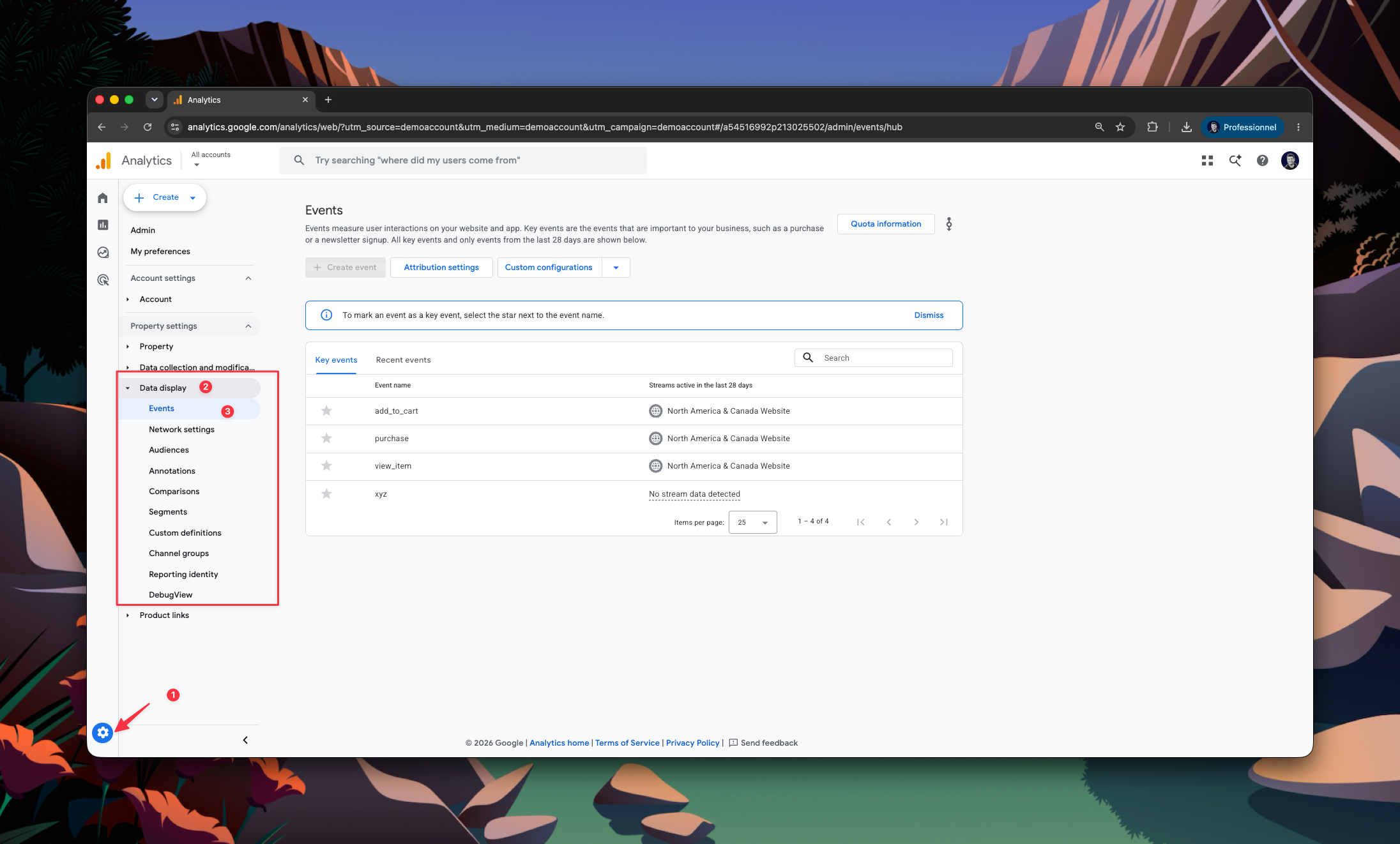Click the Admin gear icon
Viewport: 1400px width, 844px height.
103,732
